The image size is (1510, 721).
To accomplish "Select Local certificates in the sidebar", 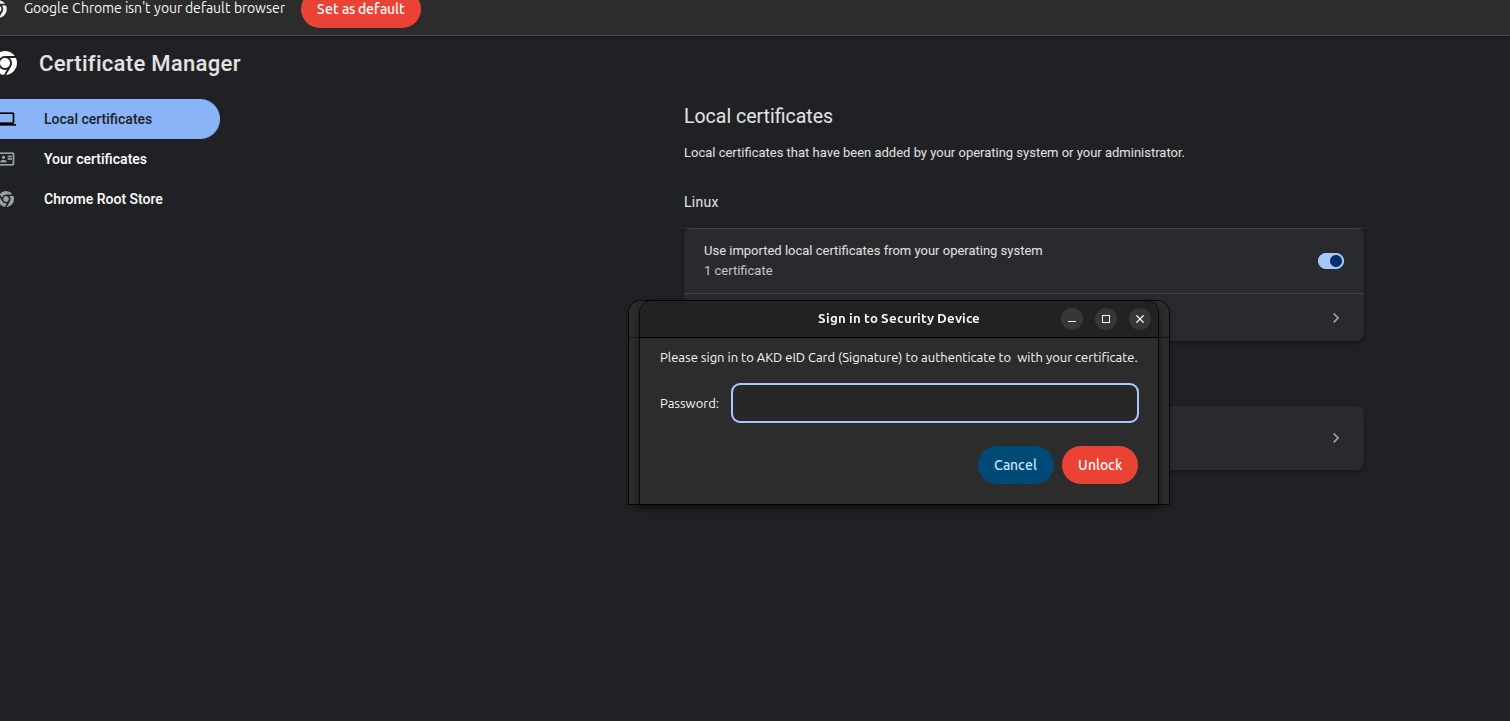I will click(x=98, y=119).
